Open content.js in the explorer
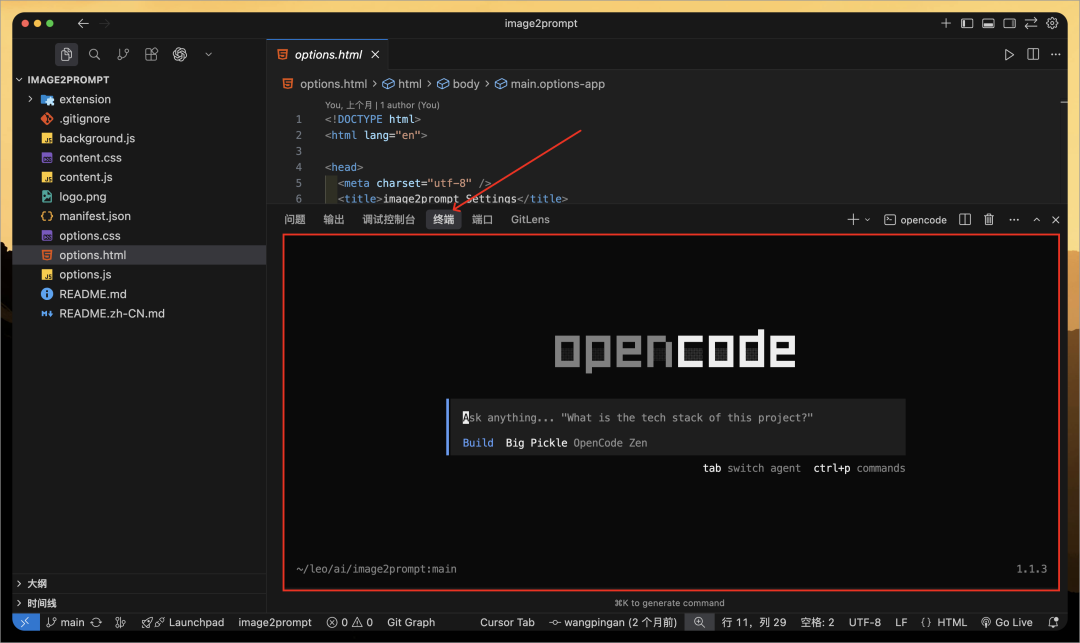The width and height of the screenshot is (1080, 643). coord(85,177)
